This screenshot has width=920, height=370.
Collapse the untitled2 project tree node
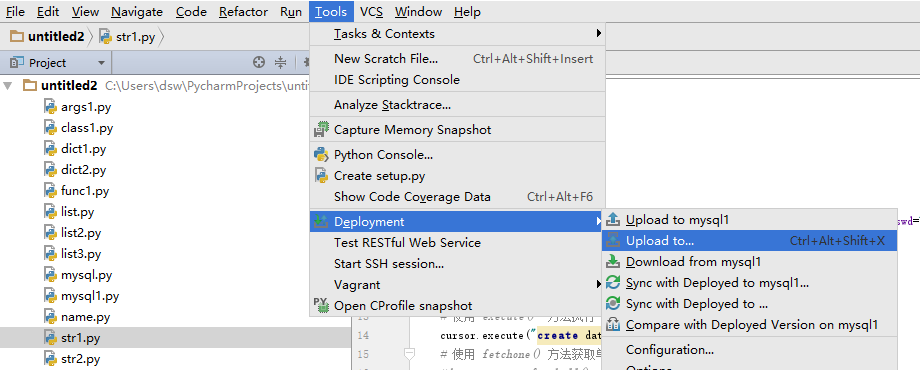click(x=8, y=86)
